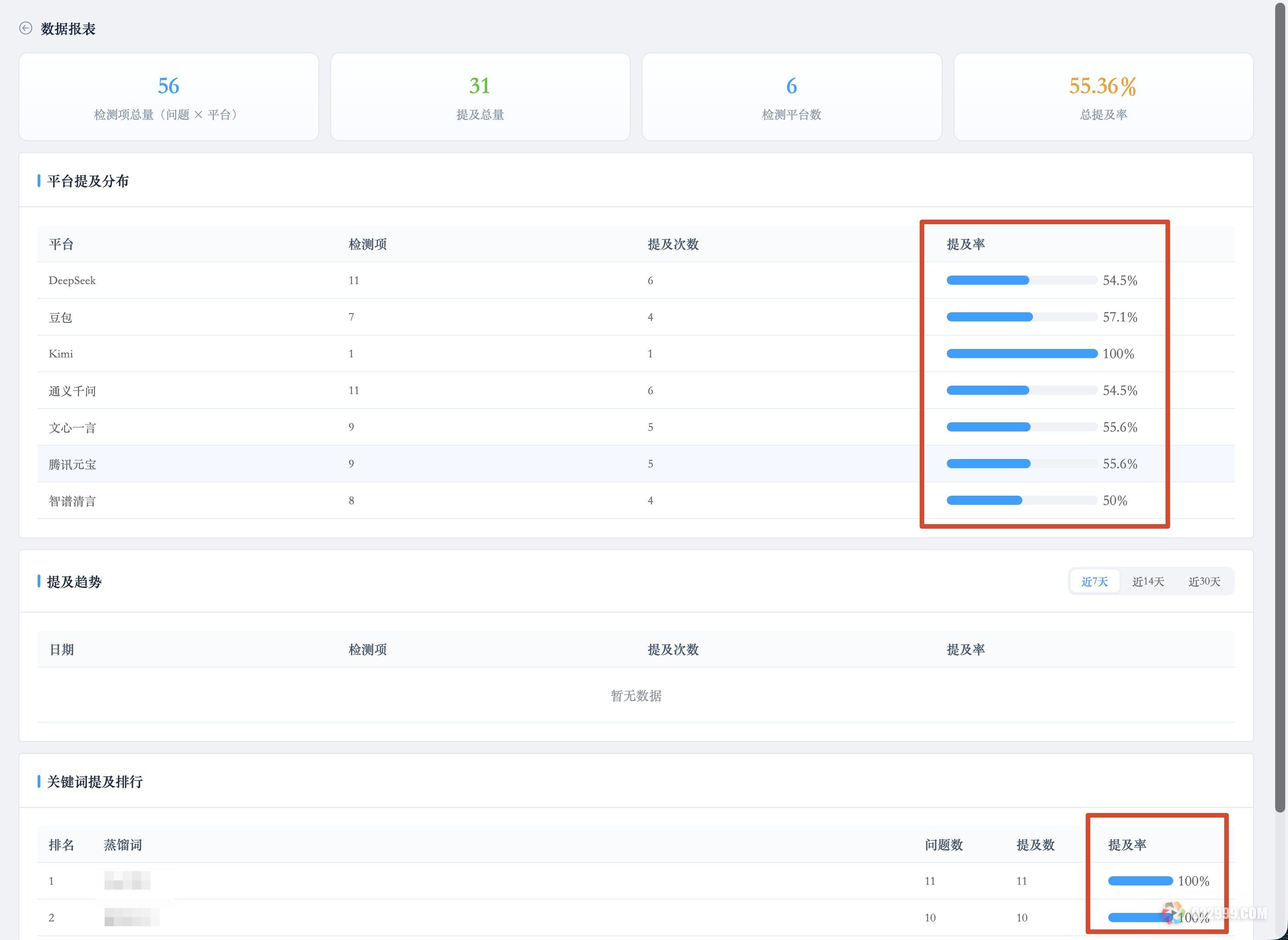The width and height of the screenshot is (1288, 940).
Task: Click 排名 column header
Action: (x=61, y=845)
